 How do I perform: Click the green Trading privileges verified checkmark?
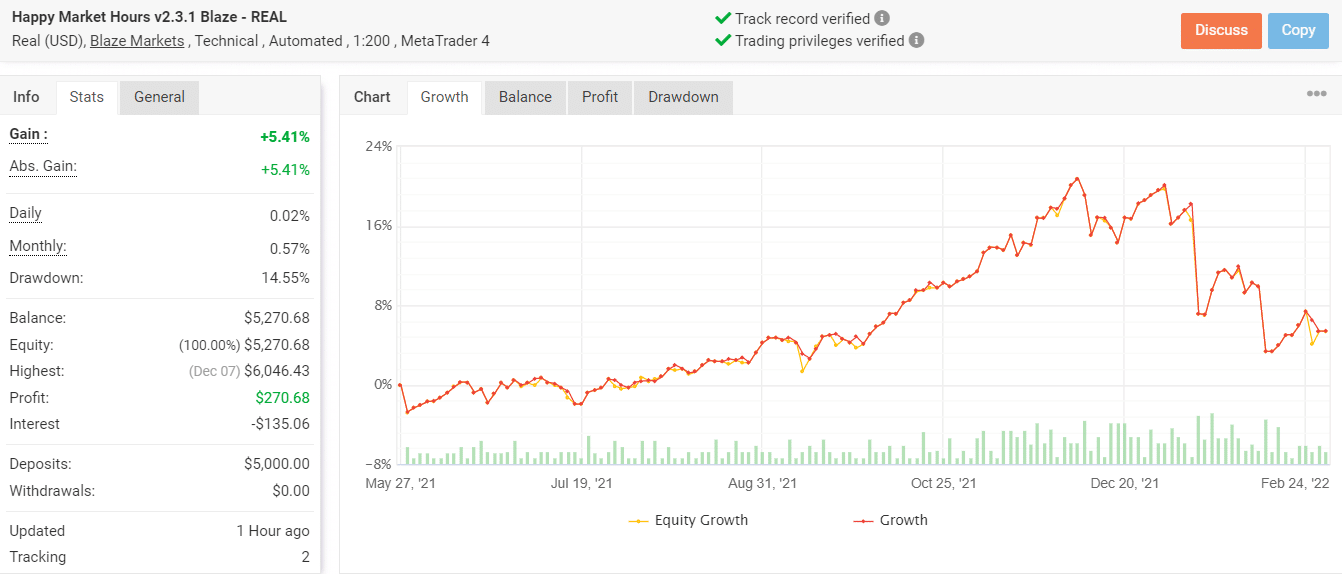pyautogui.click(x=723, y=41)
